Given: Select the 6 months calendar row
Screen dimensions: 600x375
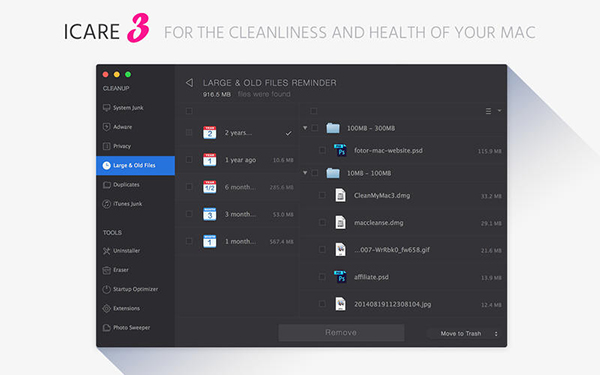Looking at the screenshot, I should click(239, 187).
